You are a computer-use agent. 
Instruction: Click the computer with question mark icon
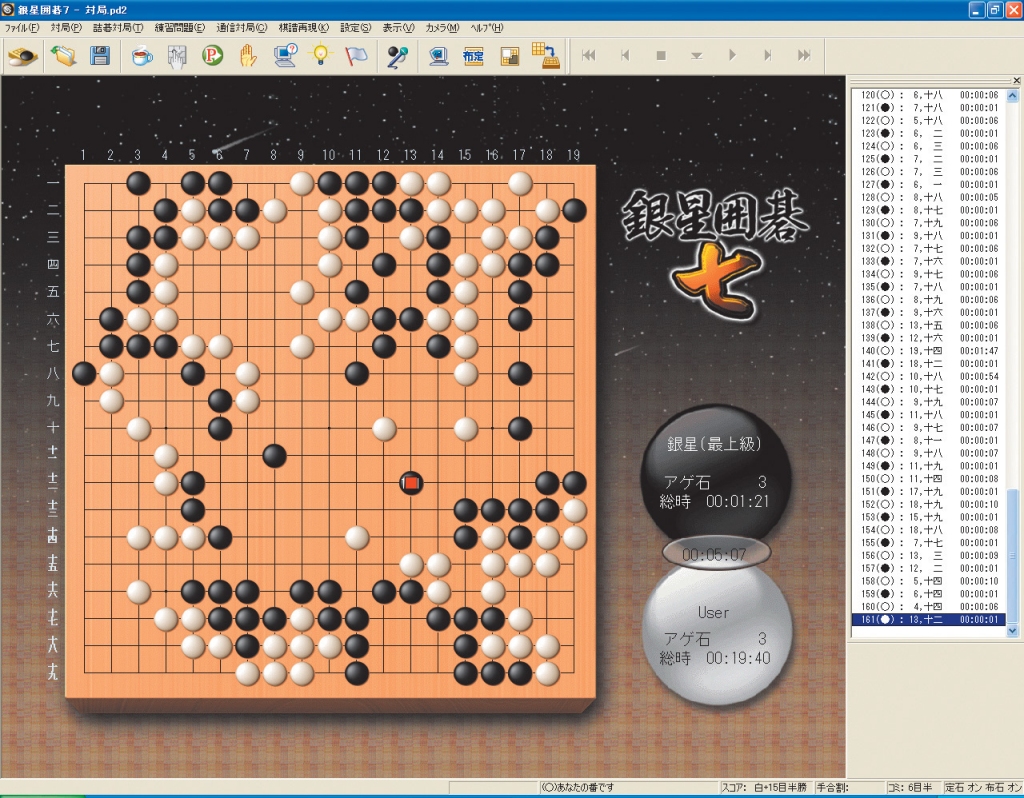(x=285, y=56)
